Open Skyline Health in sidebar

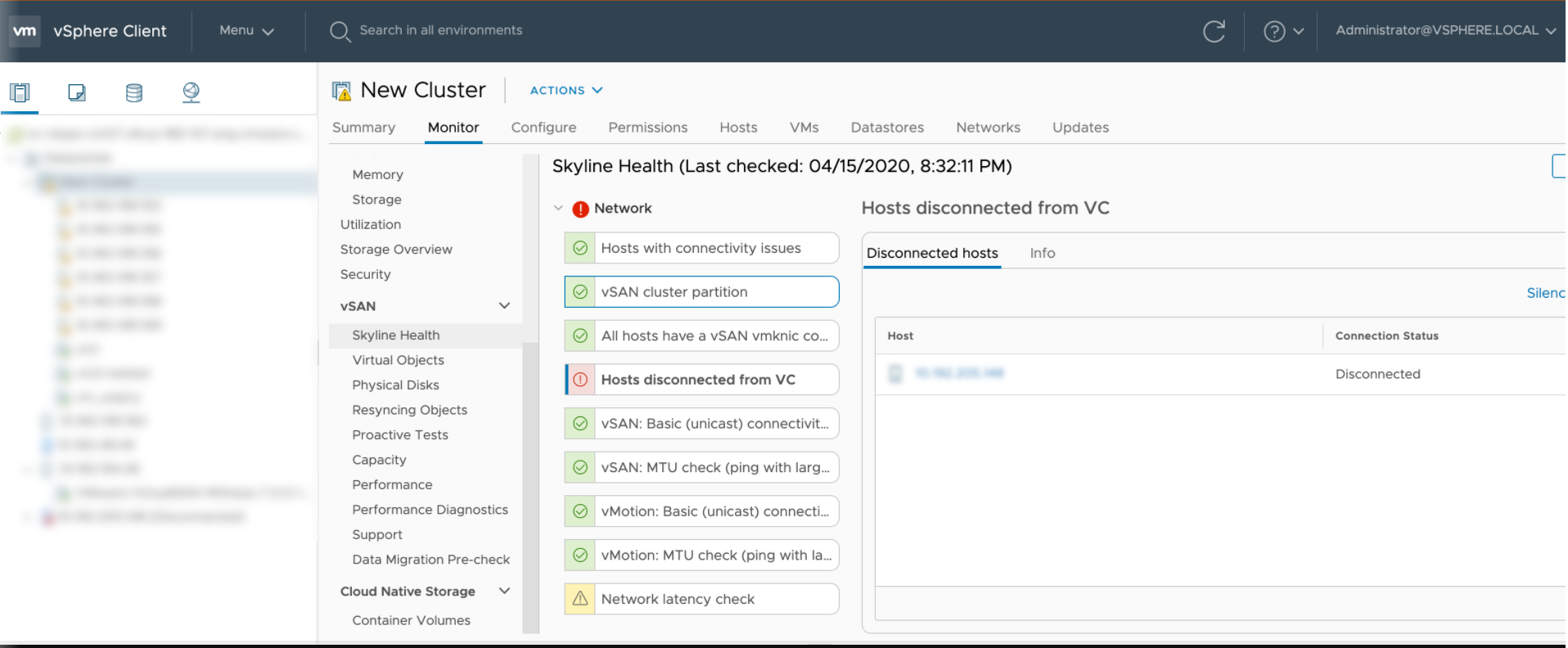coord(396,335)
